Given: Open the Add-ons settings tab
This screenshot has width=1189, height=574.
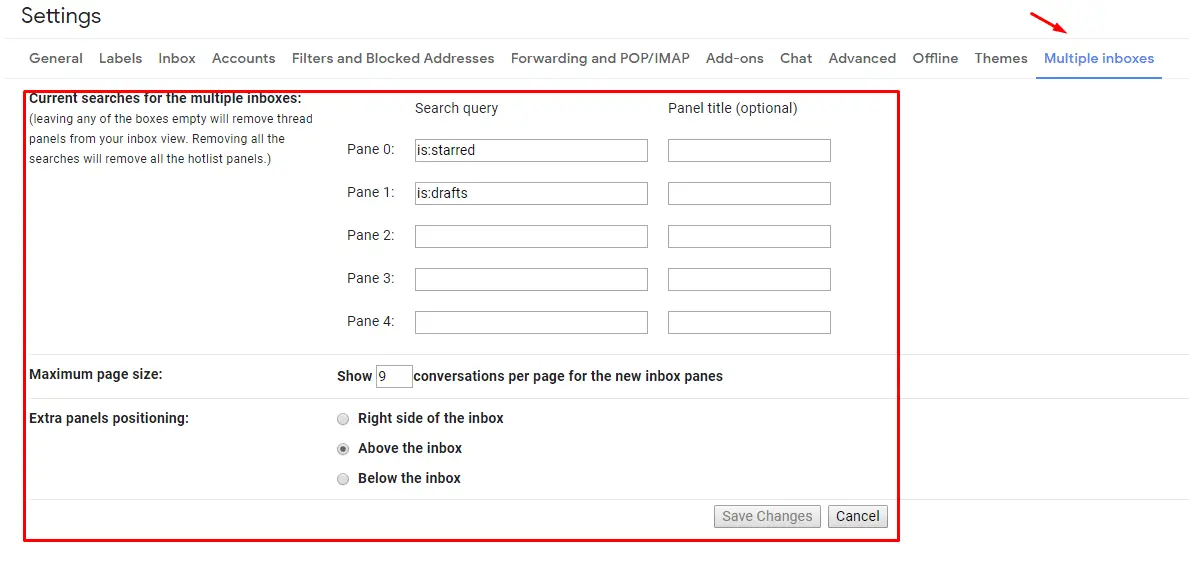Looking at the screenshot, I should tap(735, 58).
